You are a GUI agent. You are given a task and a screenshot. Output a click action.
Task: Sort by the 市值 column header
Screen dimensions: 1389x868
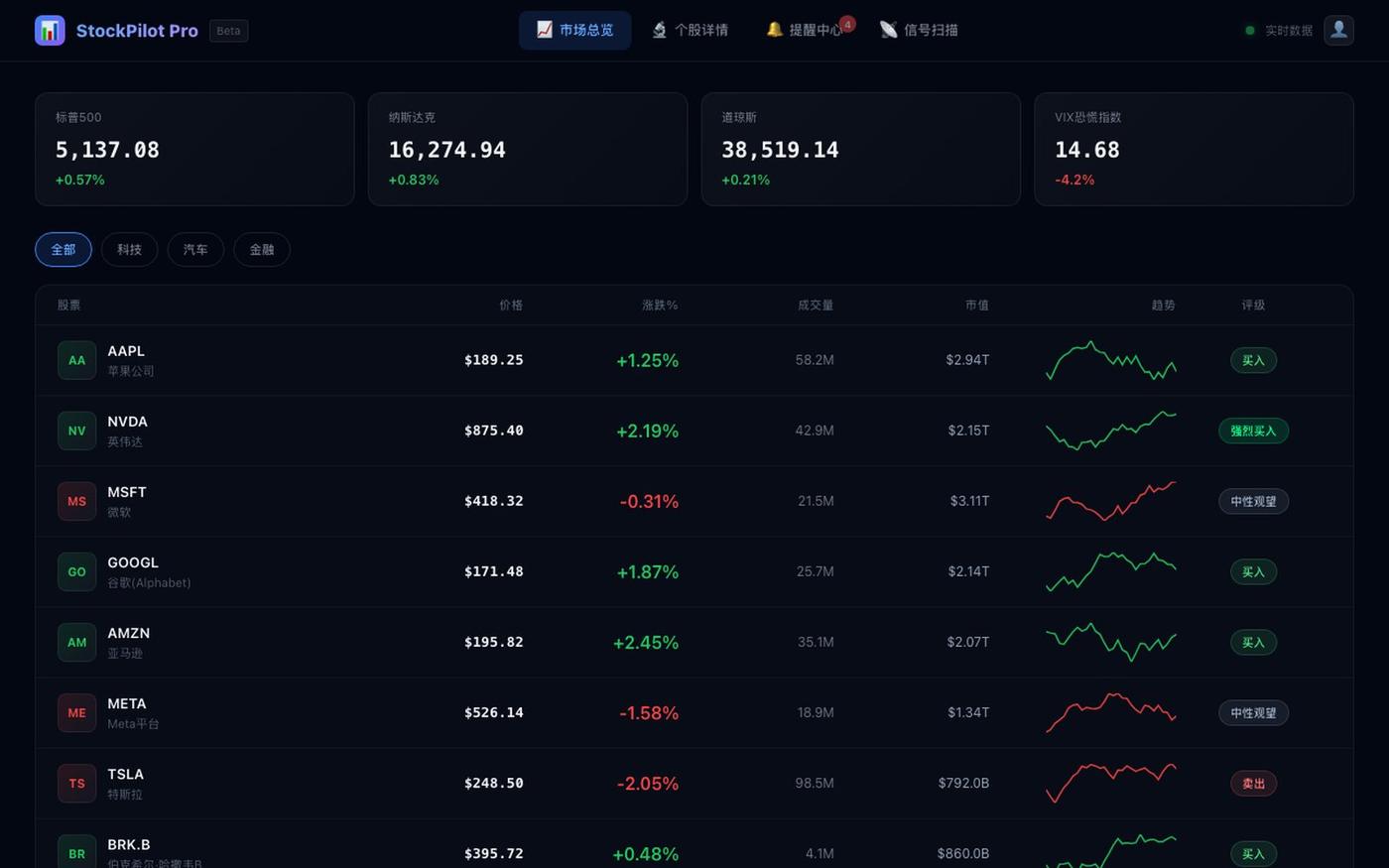(977, 306)
